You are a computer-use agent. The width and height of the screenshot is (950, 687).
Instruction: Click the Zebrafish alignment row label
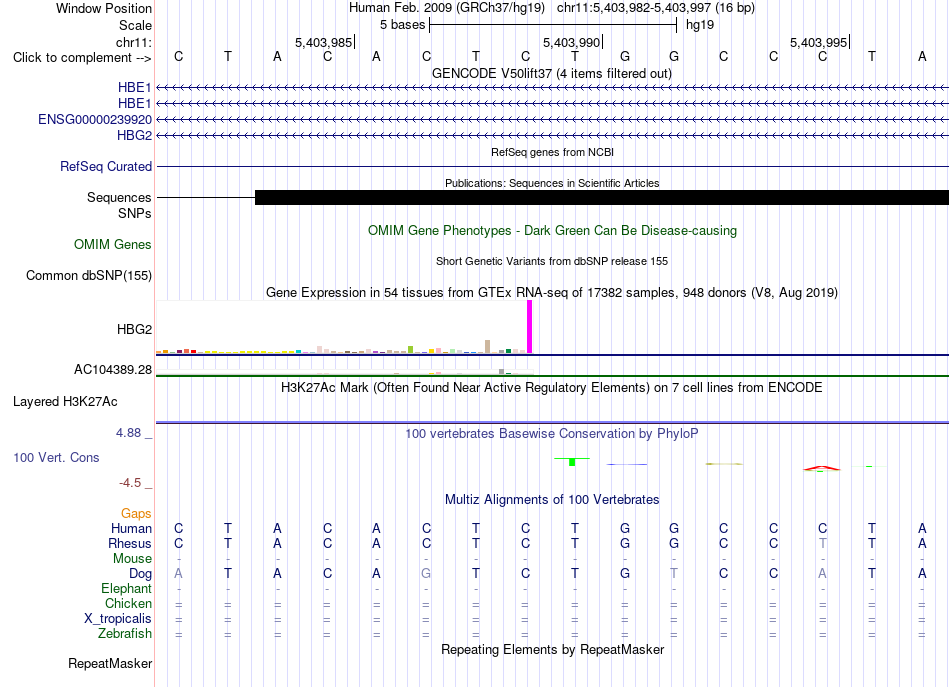[125, 634]
